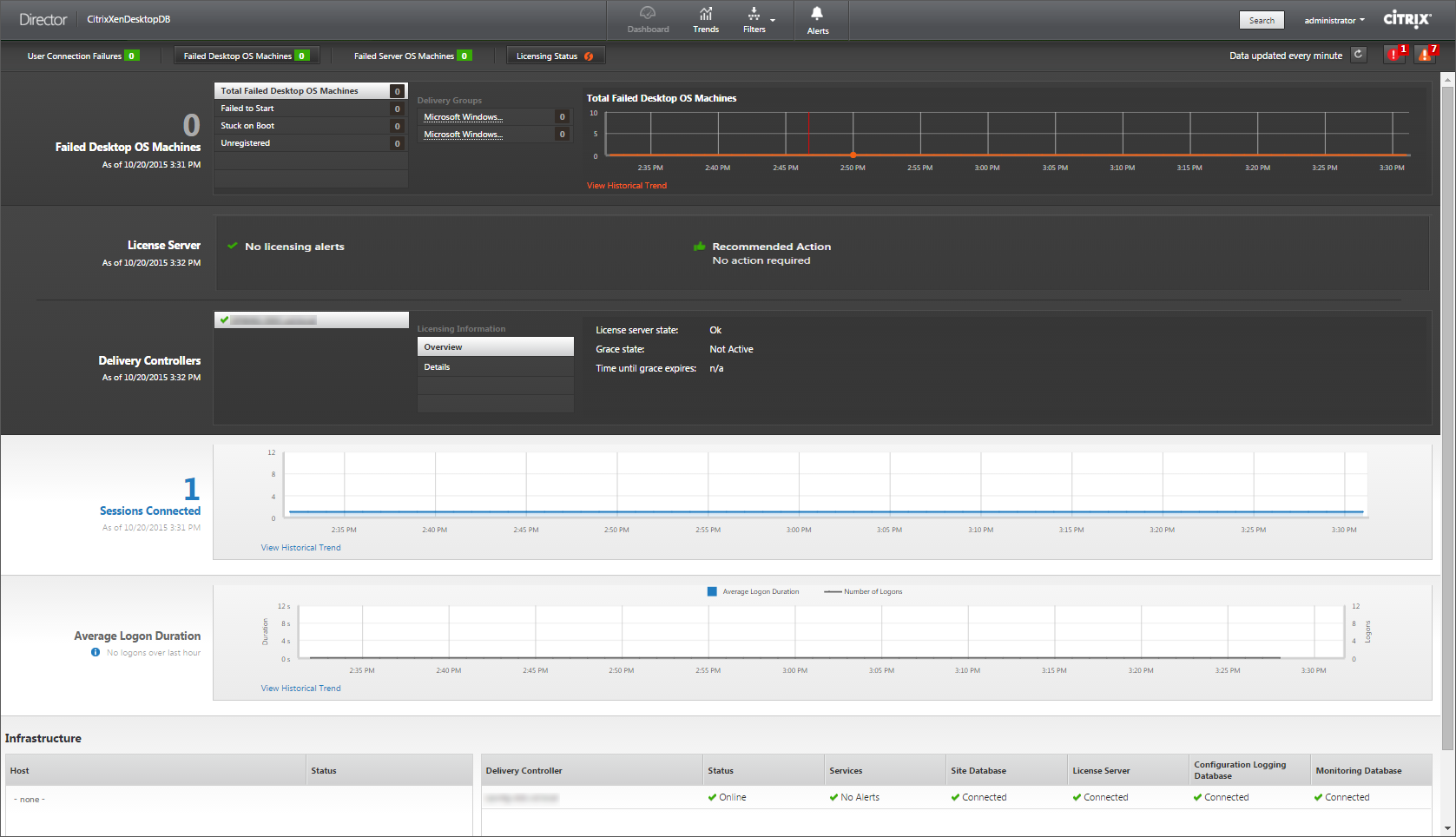
Task: Click the Filters icon in top bar
Action: pyautogui.click(x=754, y=14)
